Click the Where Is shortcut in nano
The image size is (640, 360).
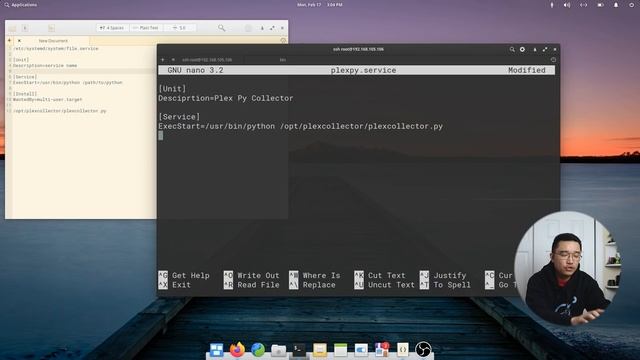click(x=315, y=276)
